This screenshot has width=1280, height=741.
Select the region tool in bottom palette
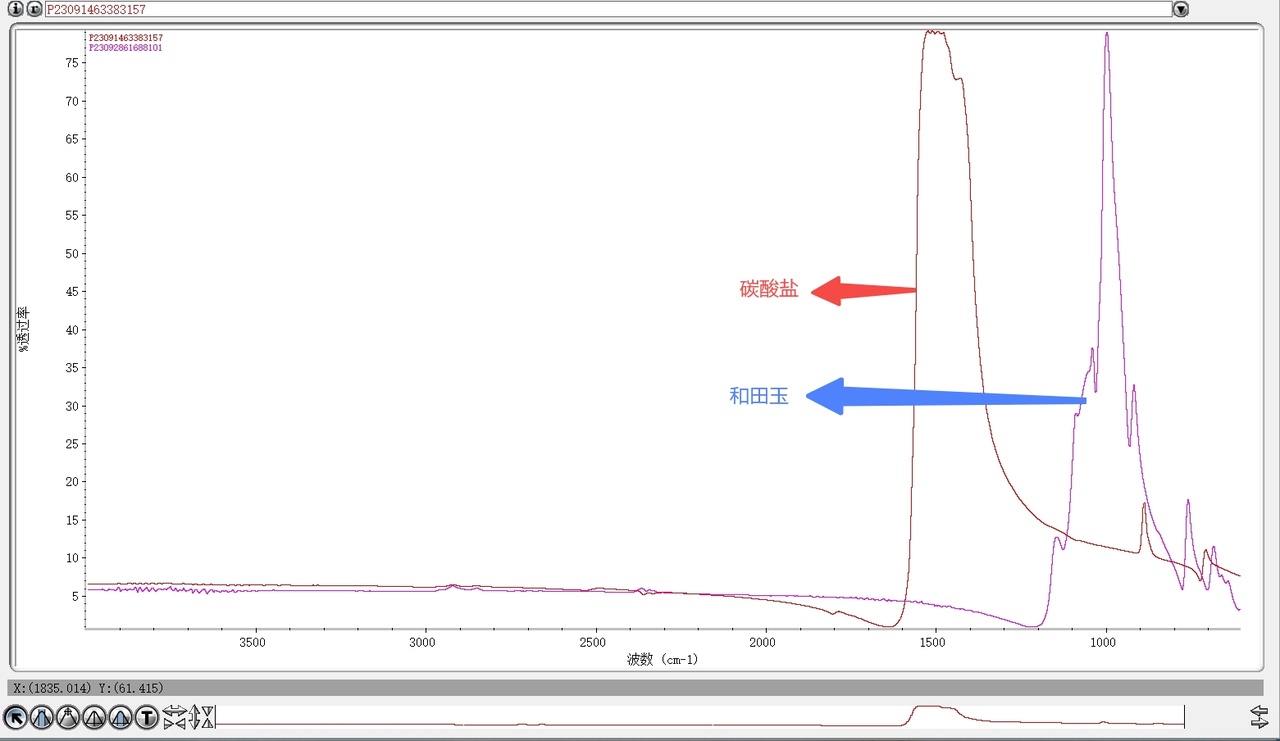point(42,717)
